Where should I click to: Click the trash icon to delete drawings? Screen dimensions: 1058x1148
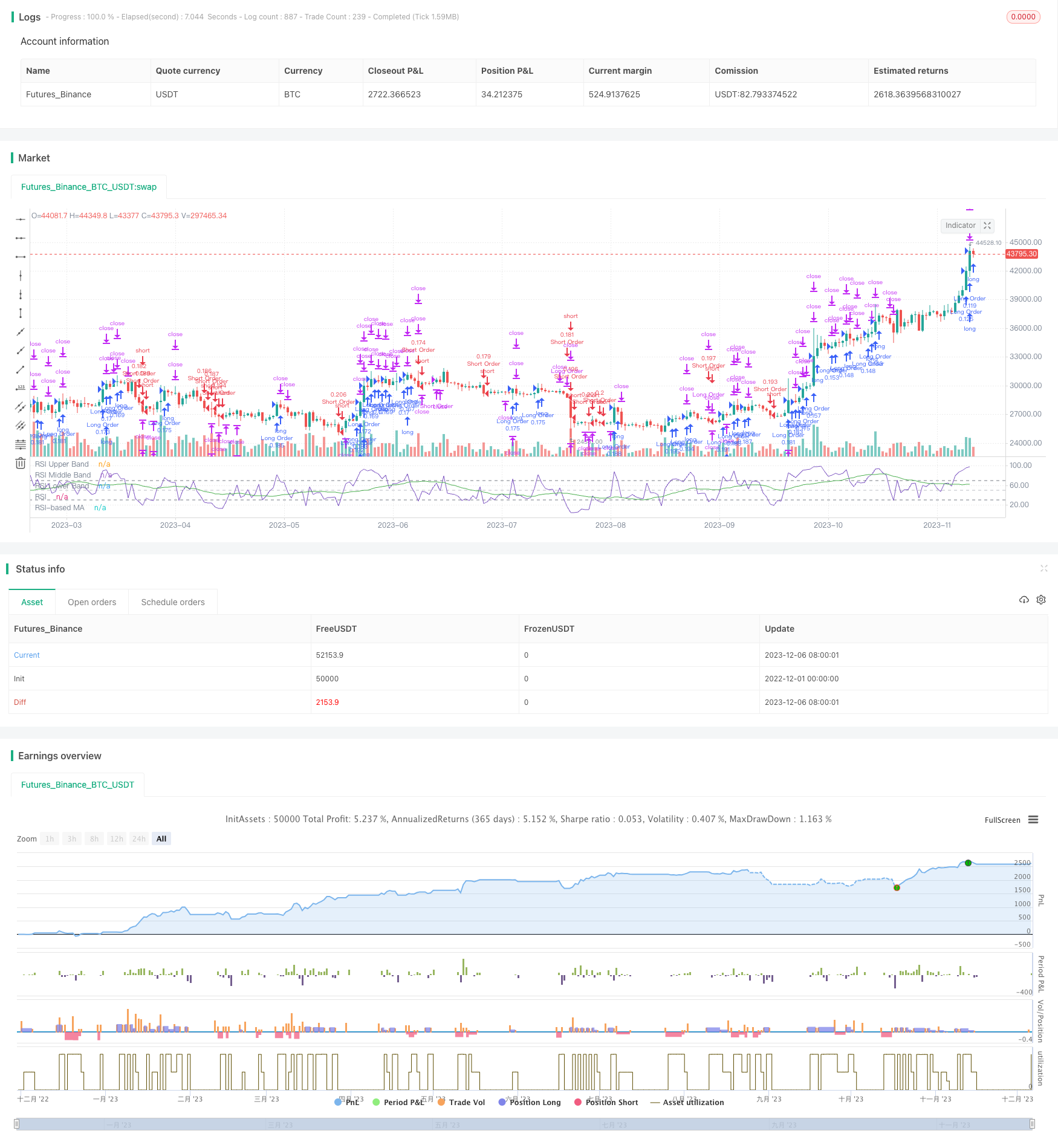[21, 463]
